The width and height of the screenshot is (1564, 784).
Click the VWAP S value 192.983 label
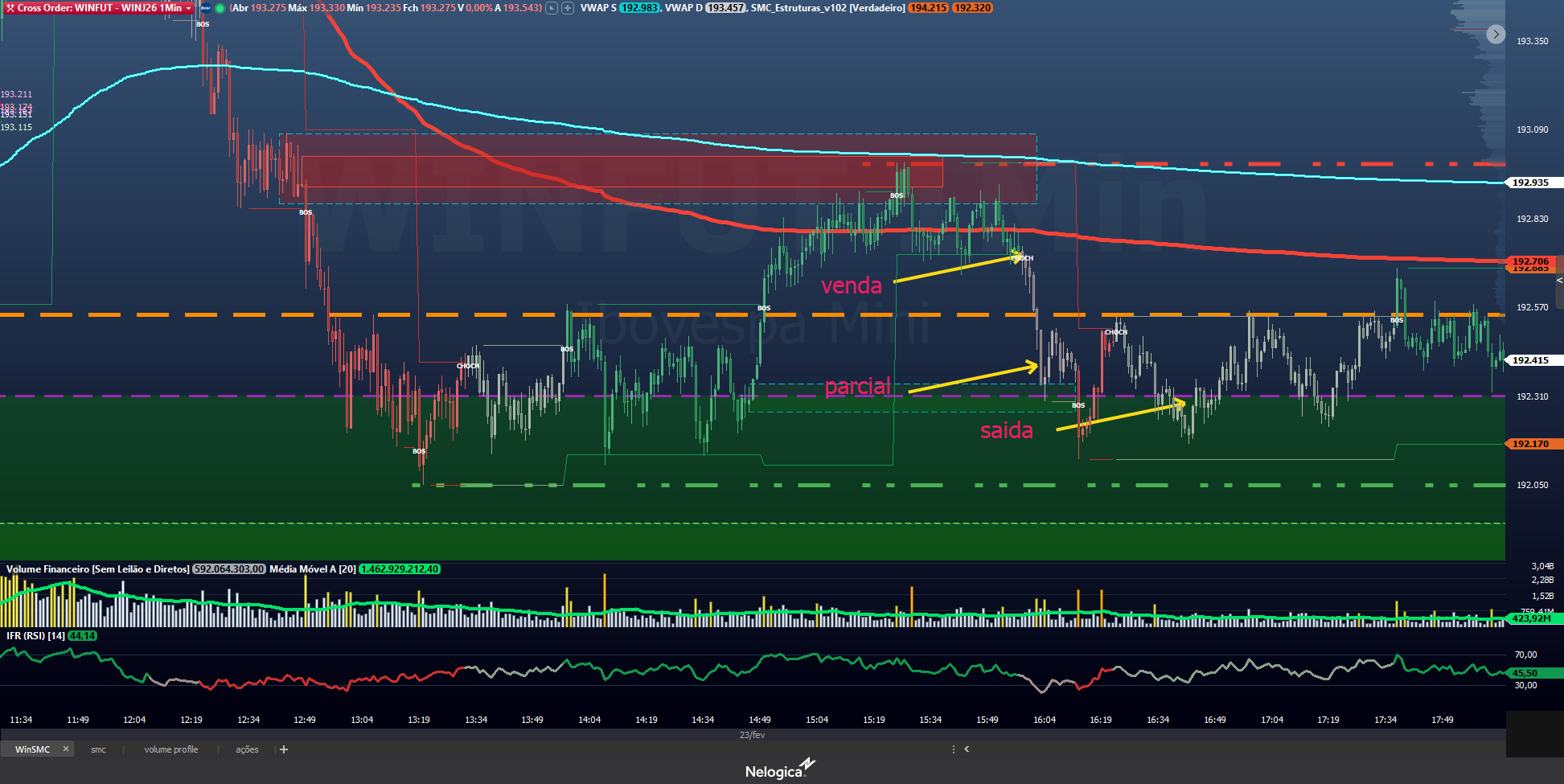[x=639, y=8]
